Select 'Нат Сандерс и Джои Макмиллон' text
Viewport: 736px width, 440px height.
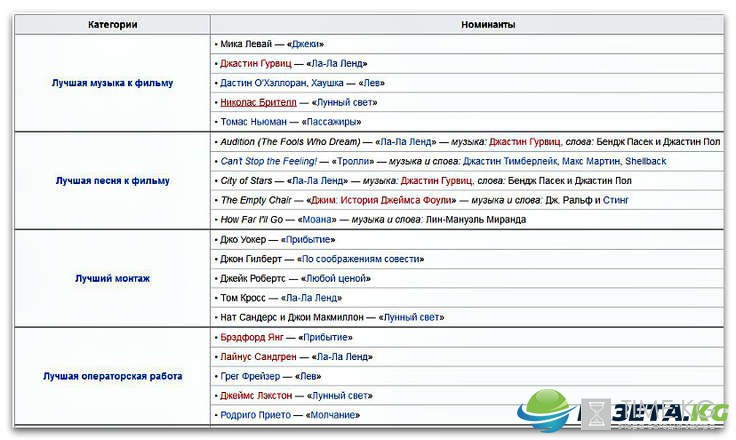coord(292,317)
